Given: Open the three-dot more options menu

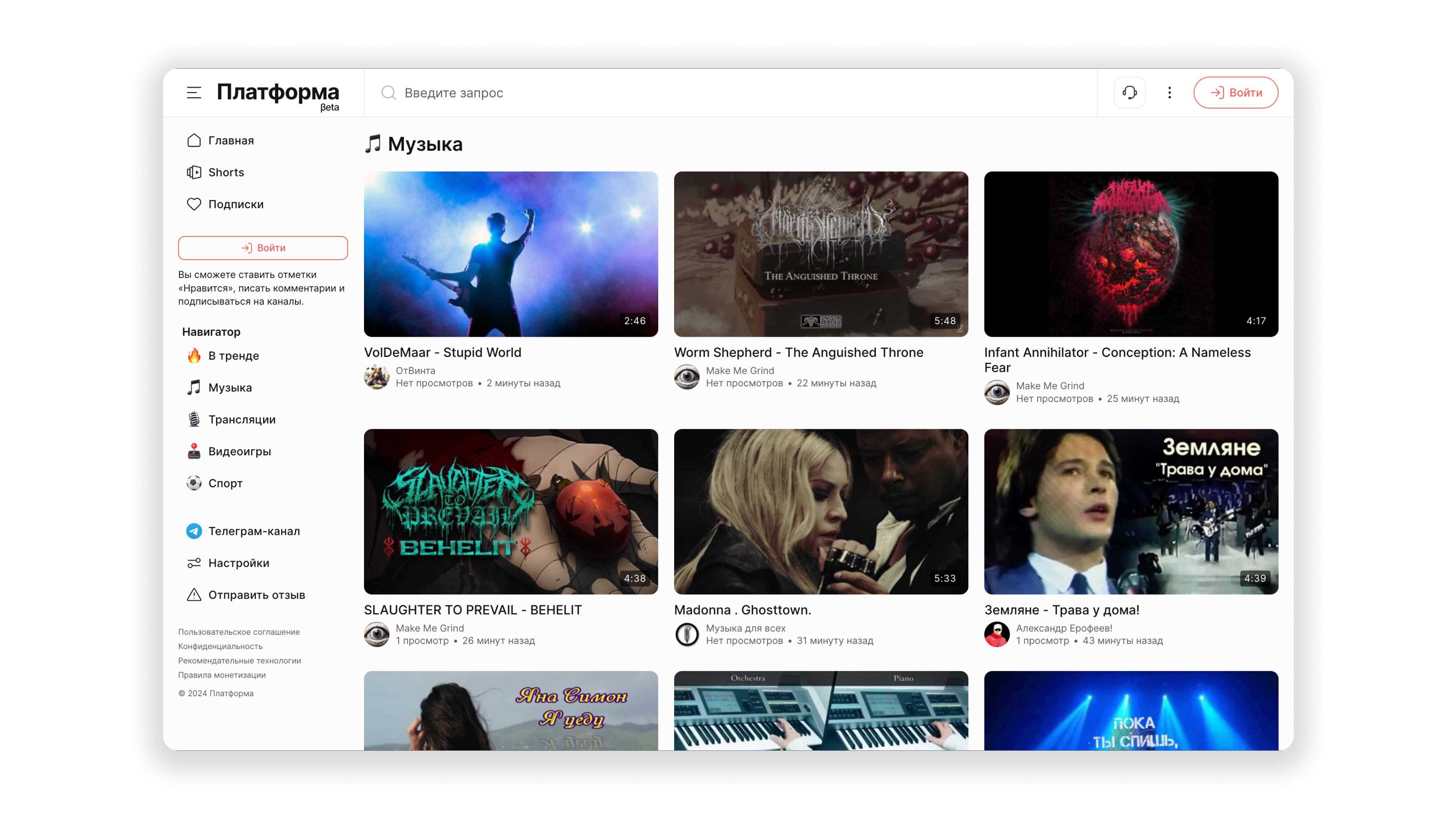Looking at the screenshot, I should click(x=1169, y=93).
